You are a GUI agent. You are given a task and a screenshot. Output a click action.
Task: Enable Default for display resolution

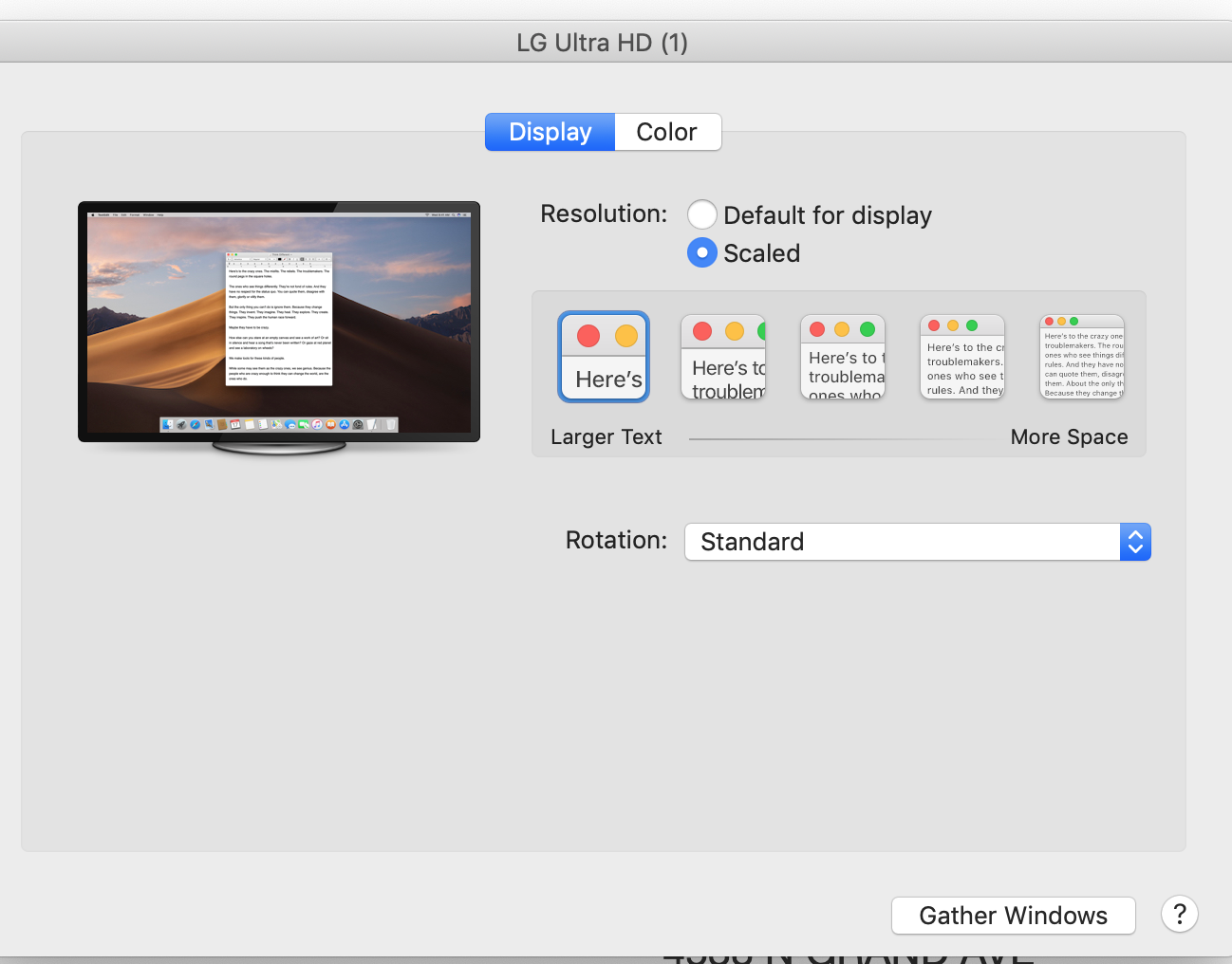click(702, 215)
